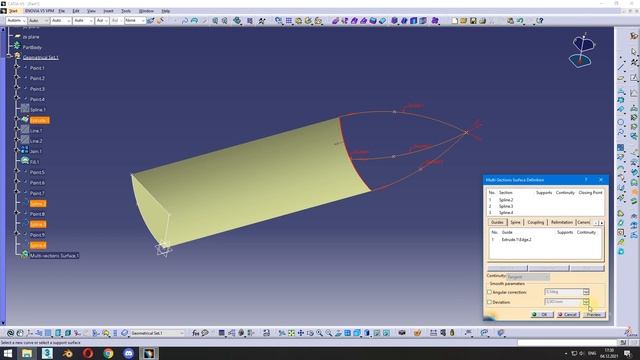
Task: Select Spline.3 in the Section list
Action: [x=506, y=206]
